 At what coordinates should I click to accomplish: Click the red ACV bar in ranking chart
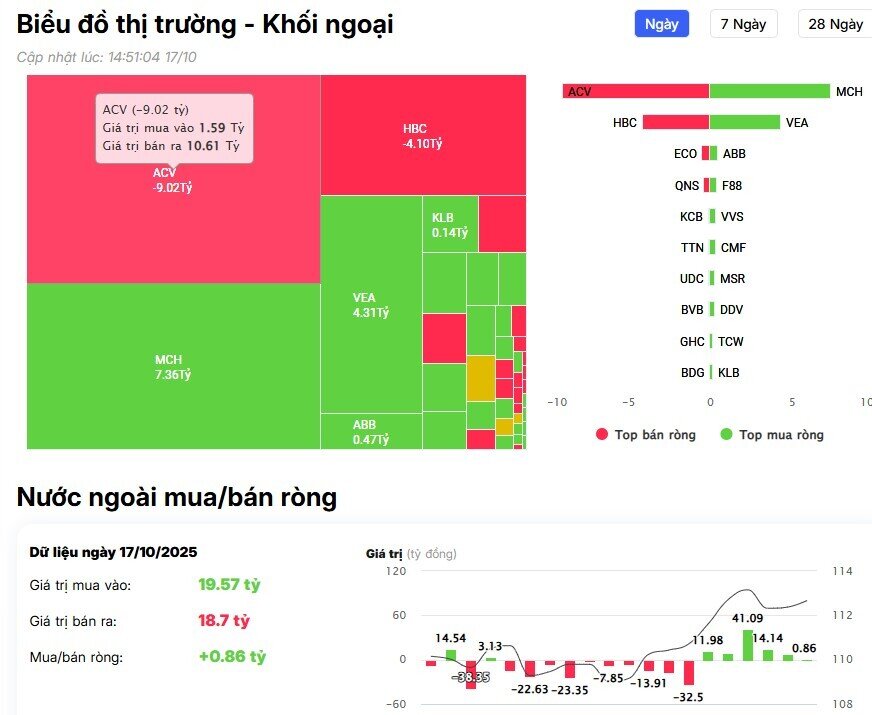(x=635, y=91)
